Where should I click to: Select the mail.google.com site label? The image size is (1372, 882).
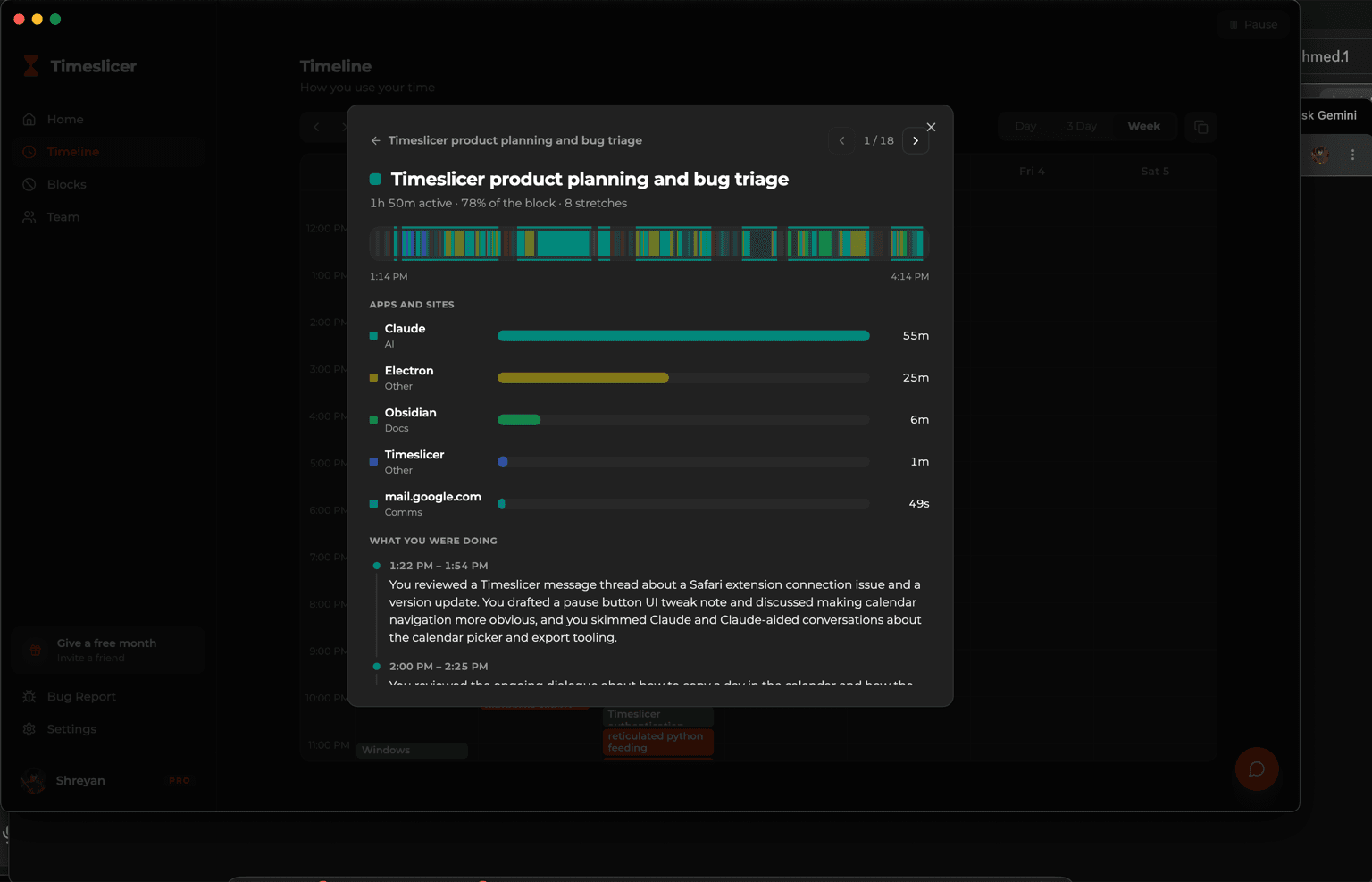(433, 497)
